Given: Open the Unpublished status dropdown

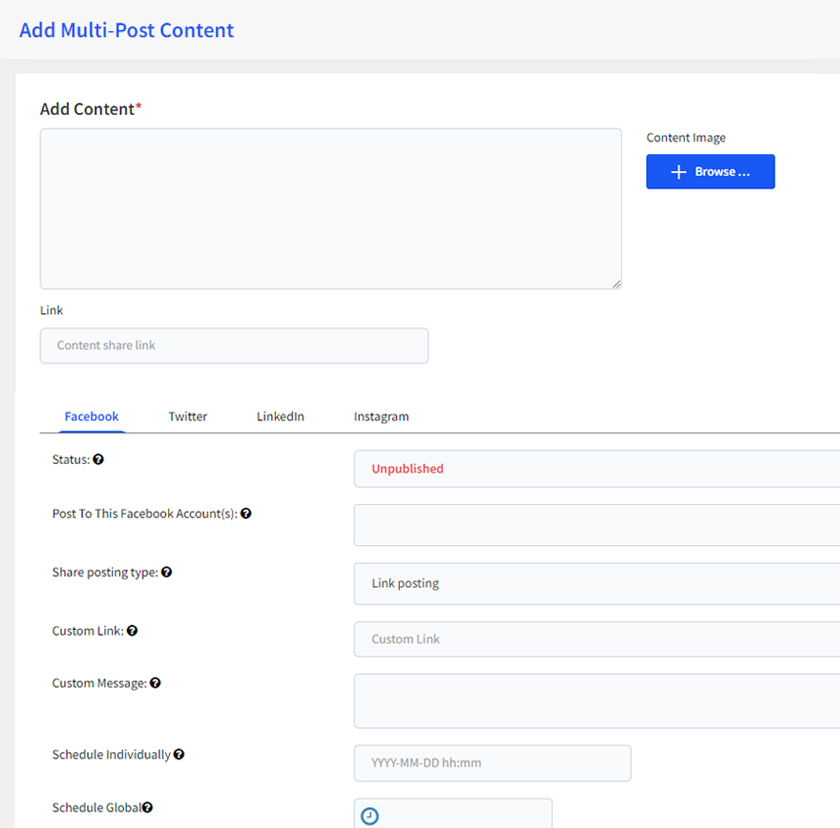Looking at the screenshot, I should (x=597, y=469).
